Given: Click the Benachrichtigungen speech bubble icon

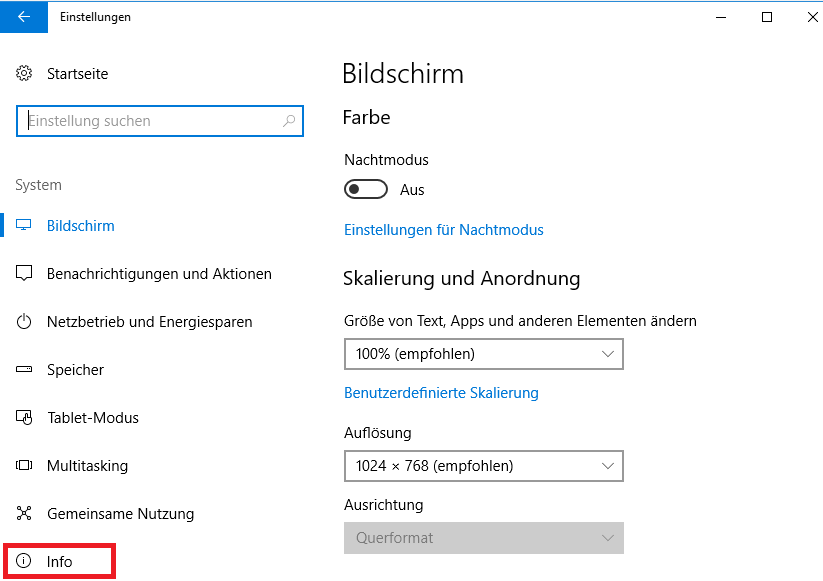Looking at the screenshot, I should (x=24, y=273).
